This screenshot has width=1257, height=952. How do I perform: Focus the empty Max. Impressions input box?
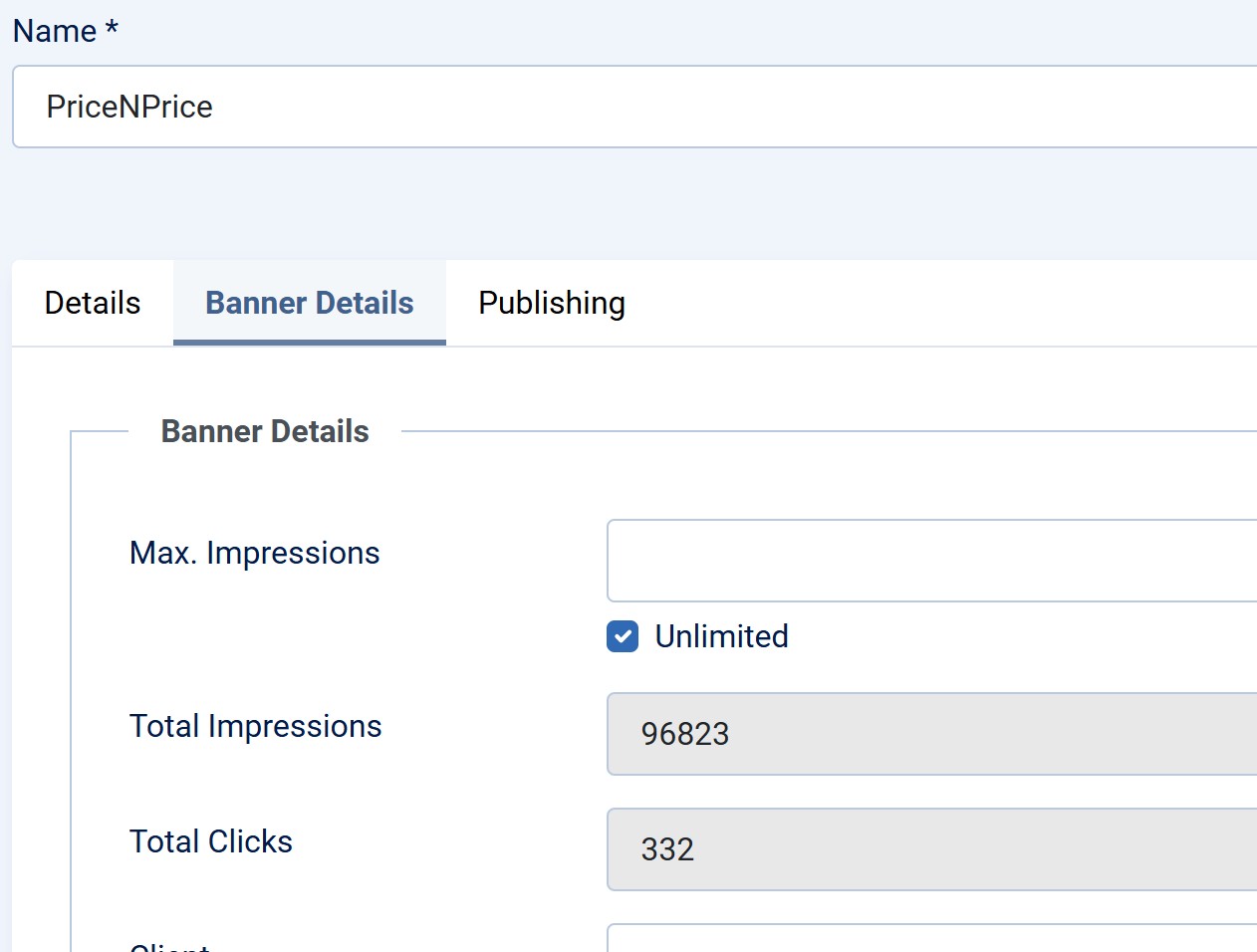931,561
